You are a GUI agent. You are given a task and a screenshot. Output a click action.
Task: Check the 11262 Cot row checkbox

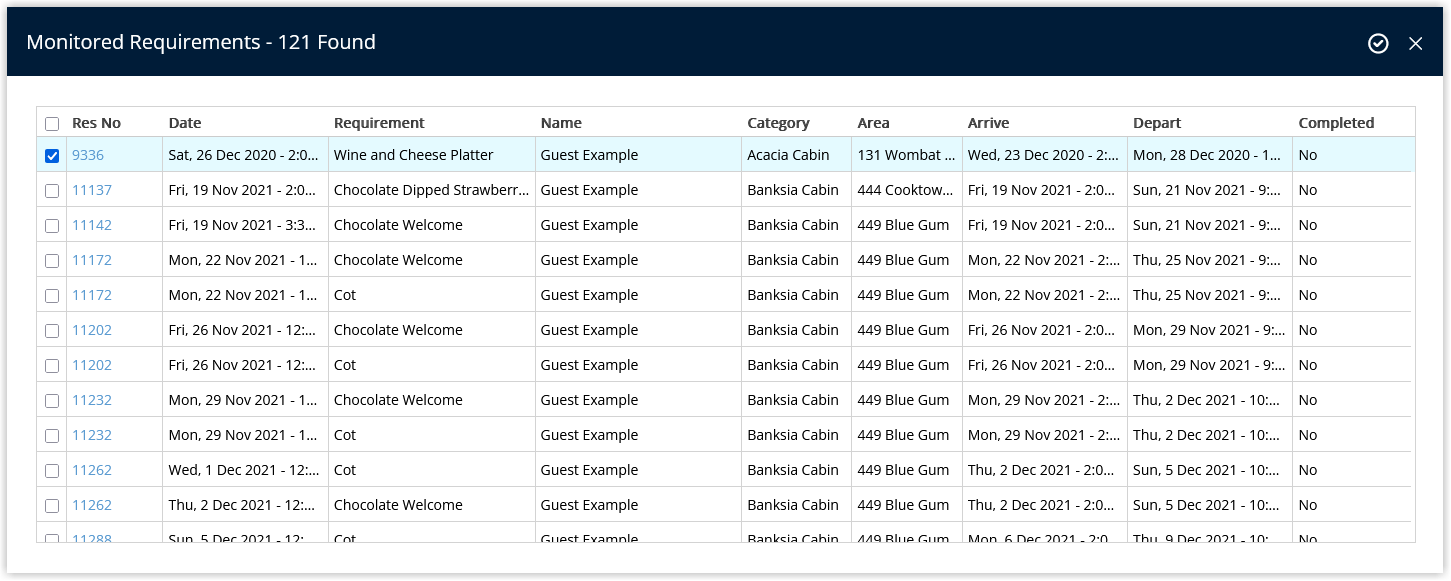pyautogui.click(x=52, y=471)
